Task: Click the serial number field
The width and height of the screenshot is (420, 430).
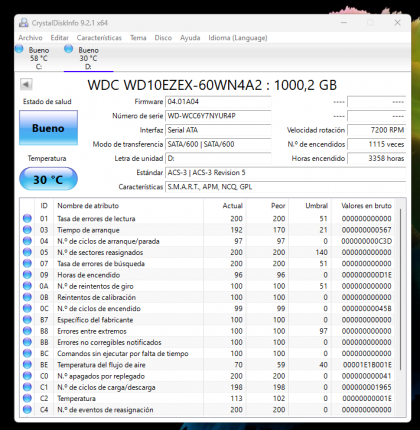Action: pos(218,116)
